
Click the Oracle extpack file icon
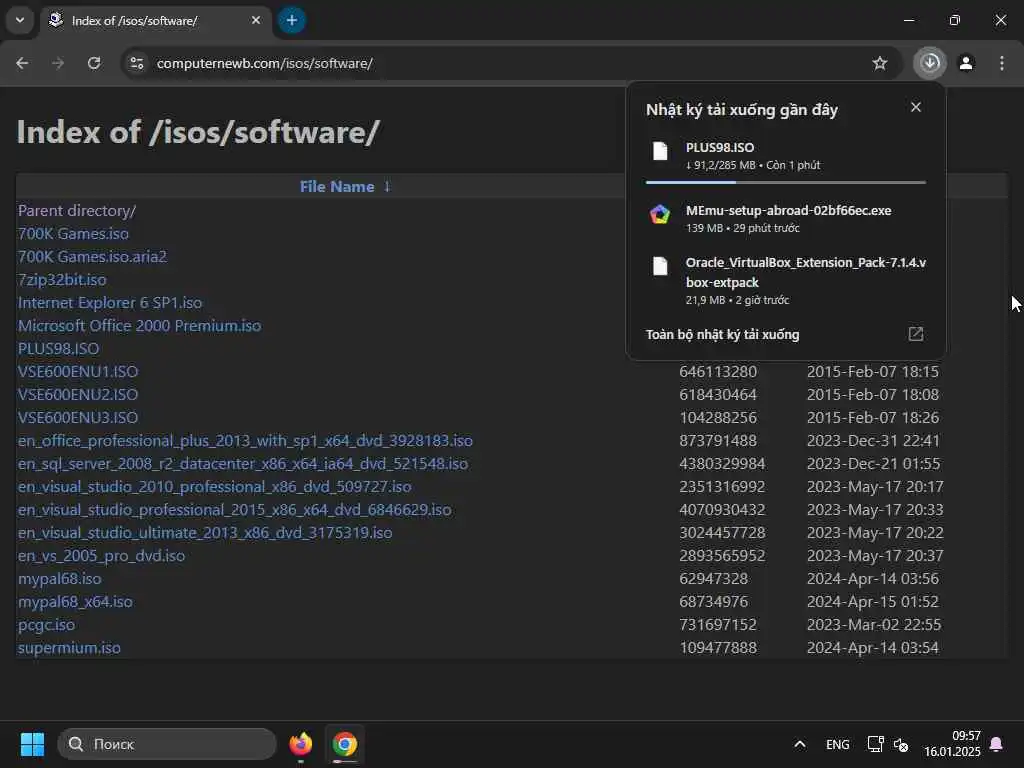pos(660,266)
